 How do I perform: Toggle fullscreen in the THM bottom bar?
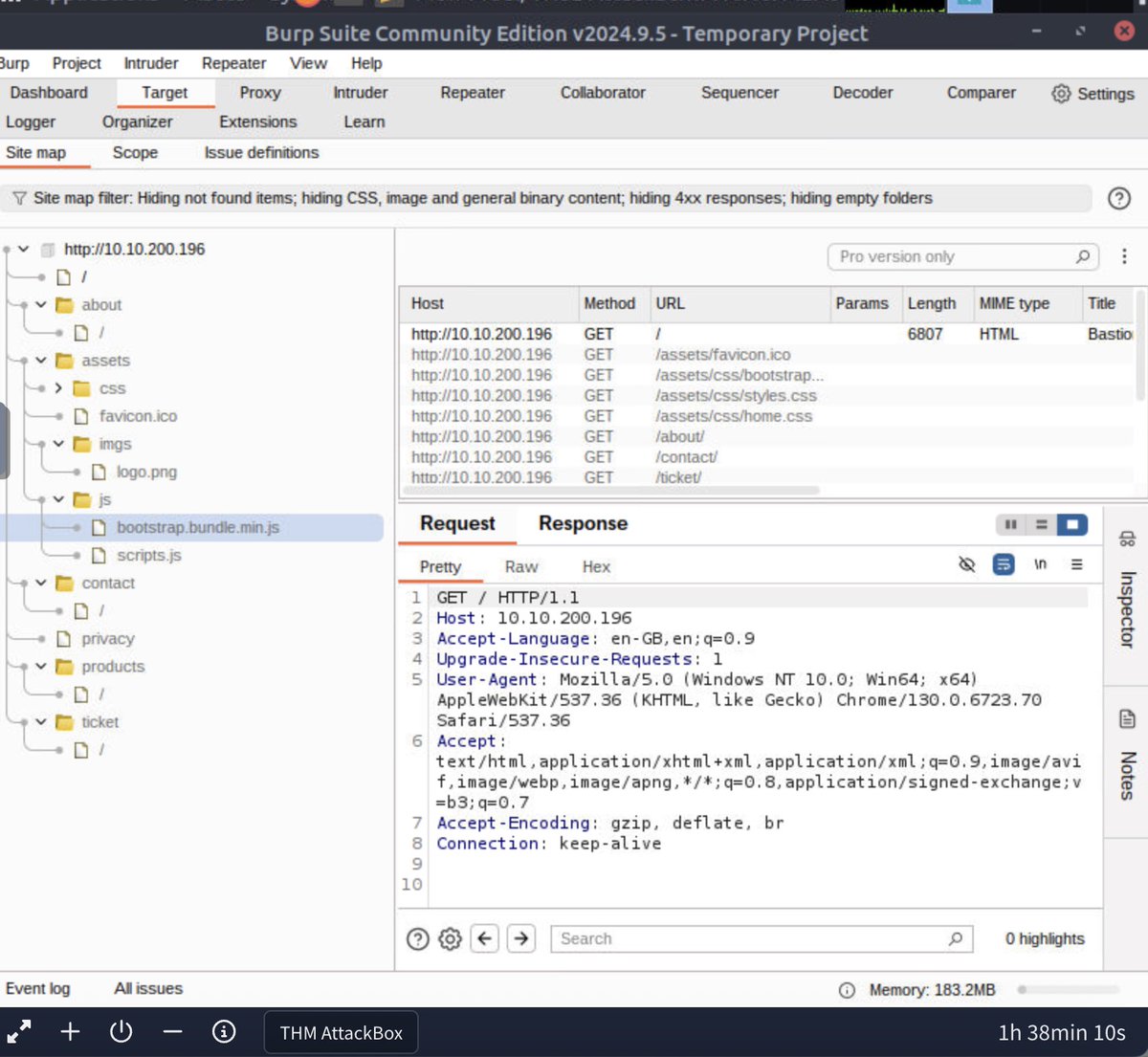pos(19,1032)
